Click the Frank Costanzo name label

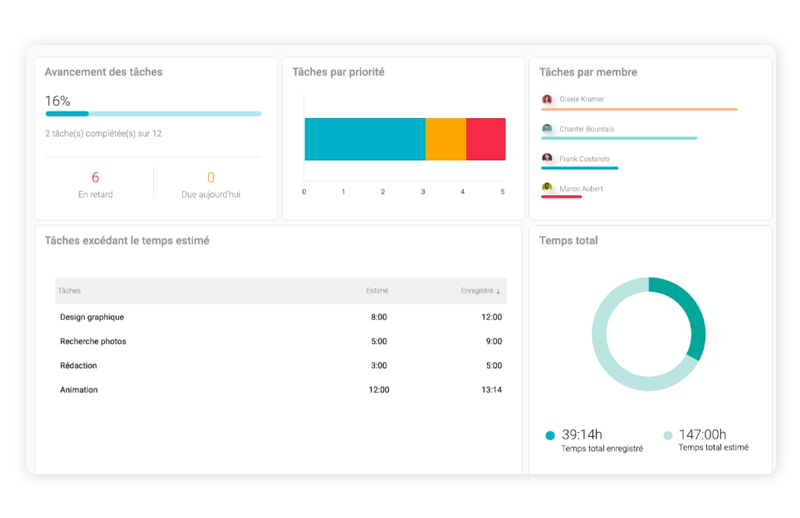pos(584,159)
